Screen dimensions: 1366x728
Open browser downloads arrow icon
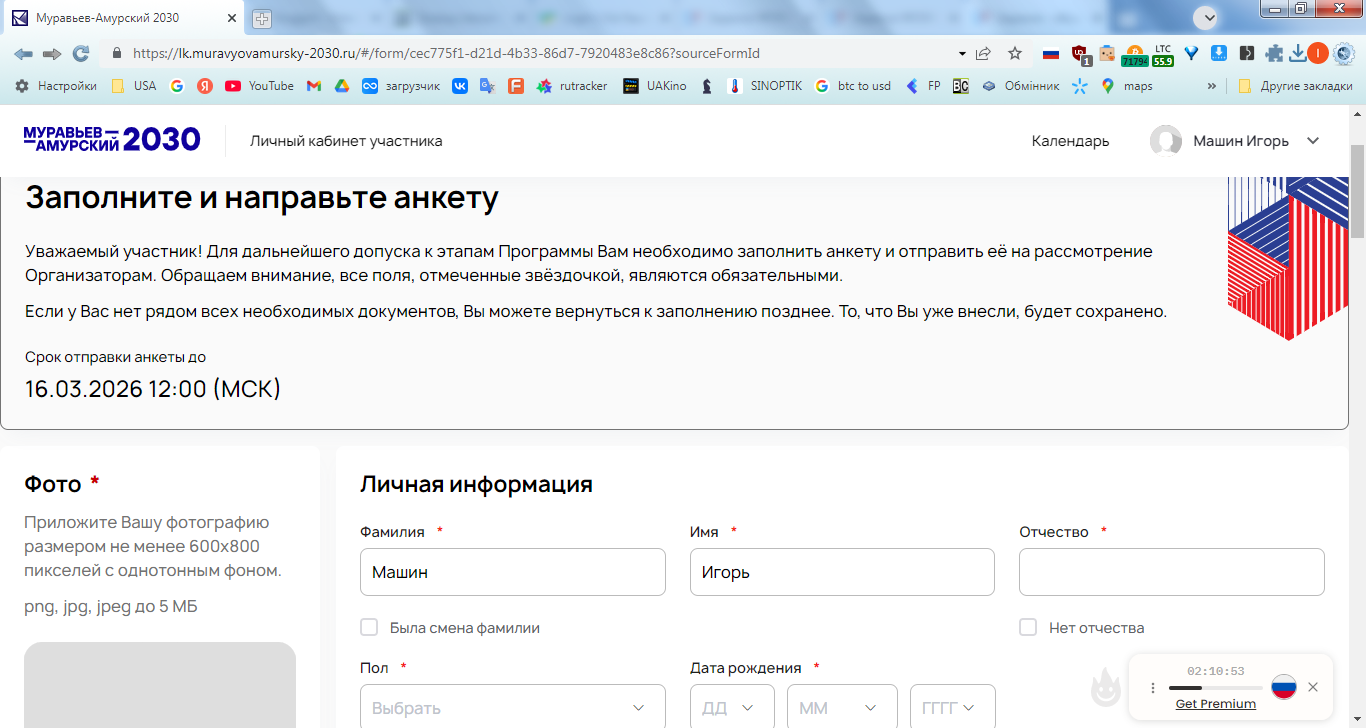tap(1297, 53)
